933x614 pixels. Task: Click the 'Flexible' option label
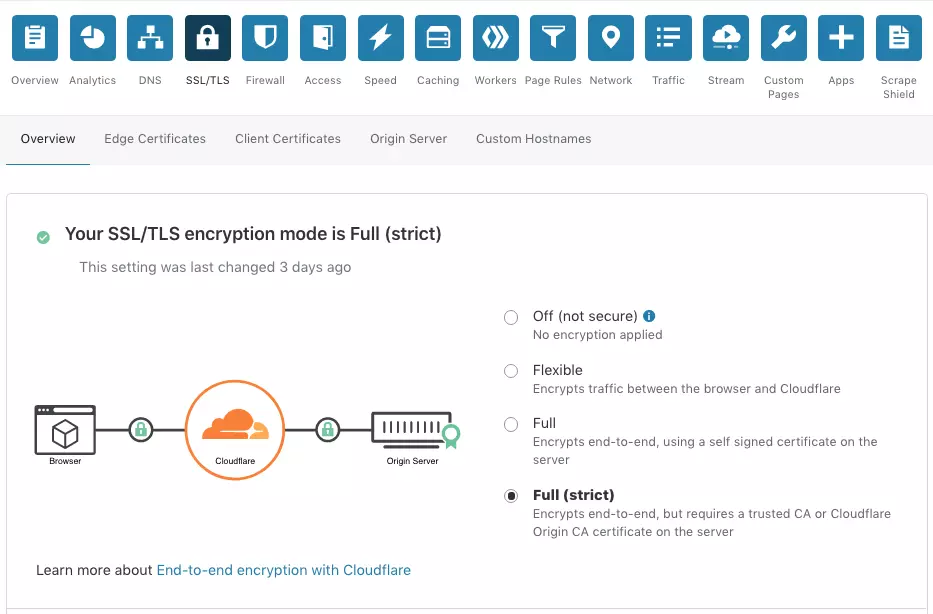click(558, 370)
